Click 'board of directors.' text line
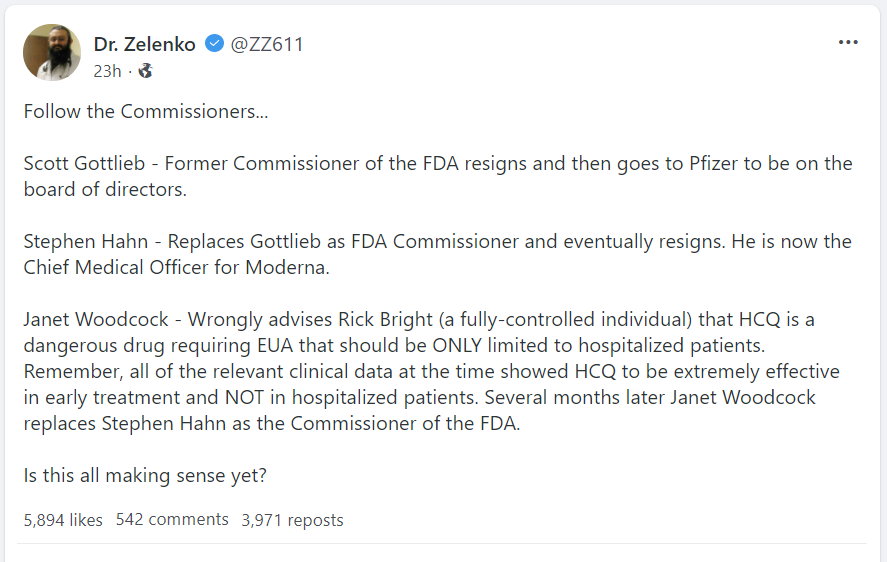This screenshot has width=887, height=562. [105, 189]
